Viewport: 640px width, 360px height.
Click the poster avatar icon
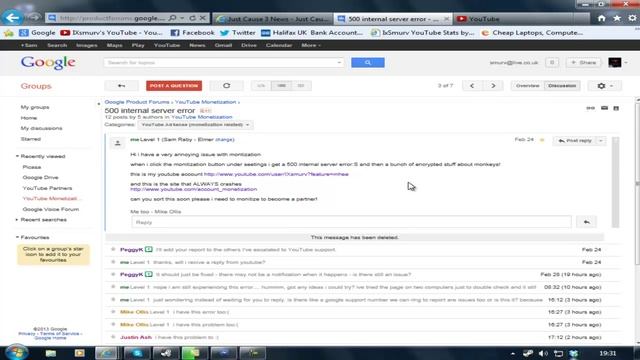coord(118,143)
